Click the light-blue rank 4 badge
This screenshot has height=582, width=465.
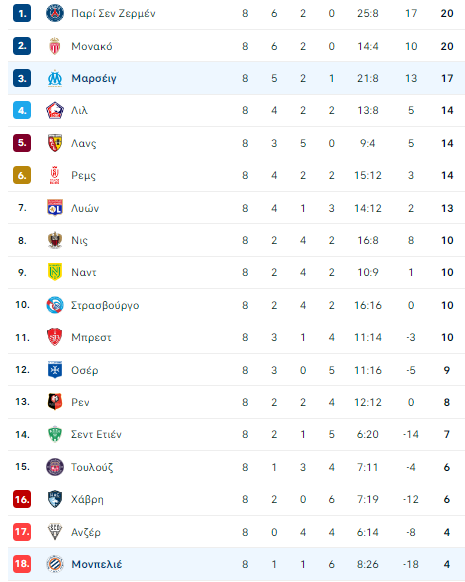(x=22, y=110)
